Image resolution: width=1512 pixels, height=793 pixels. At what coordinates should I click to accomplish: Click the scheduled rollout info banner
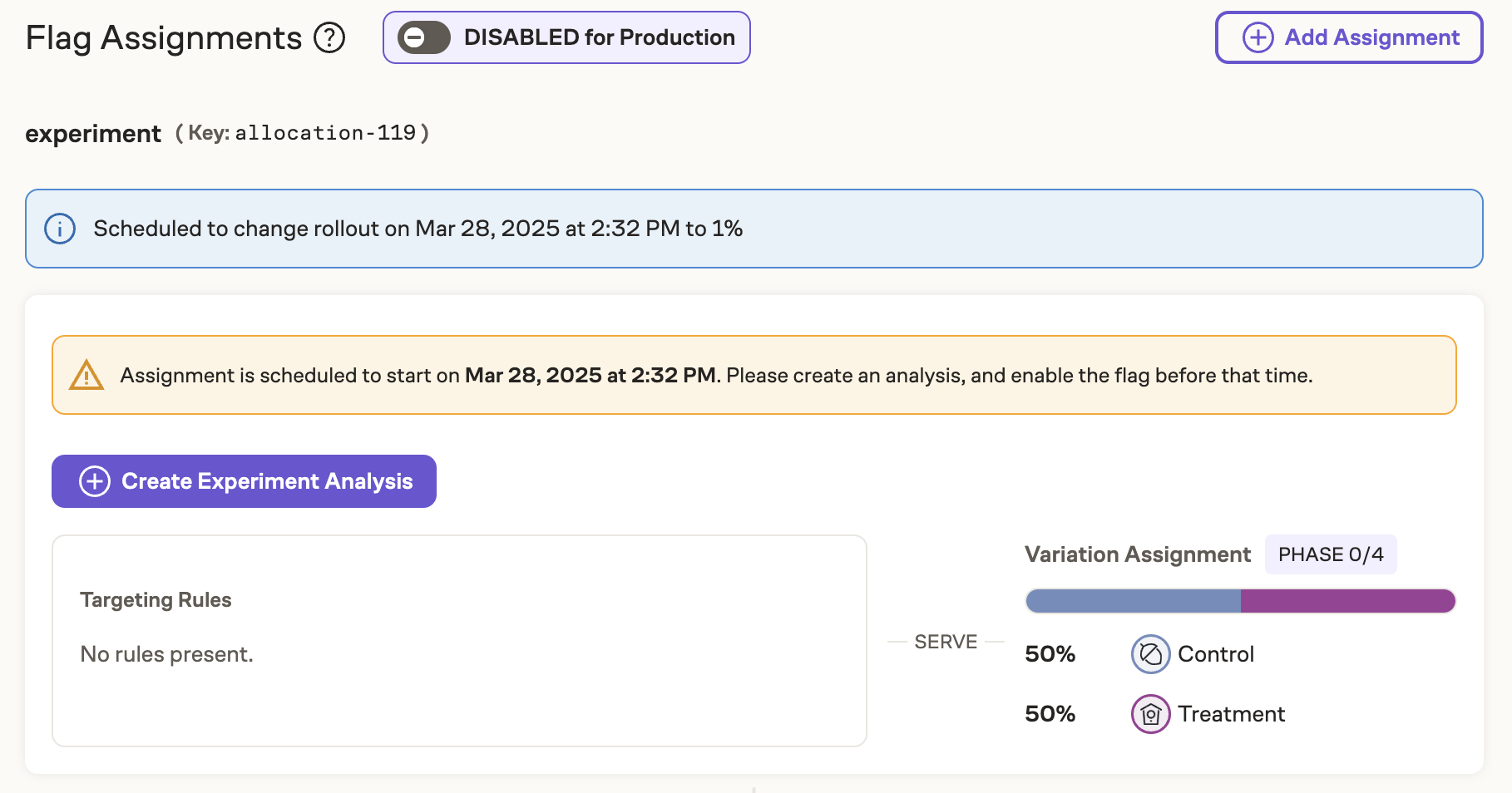tap(754, 229)
